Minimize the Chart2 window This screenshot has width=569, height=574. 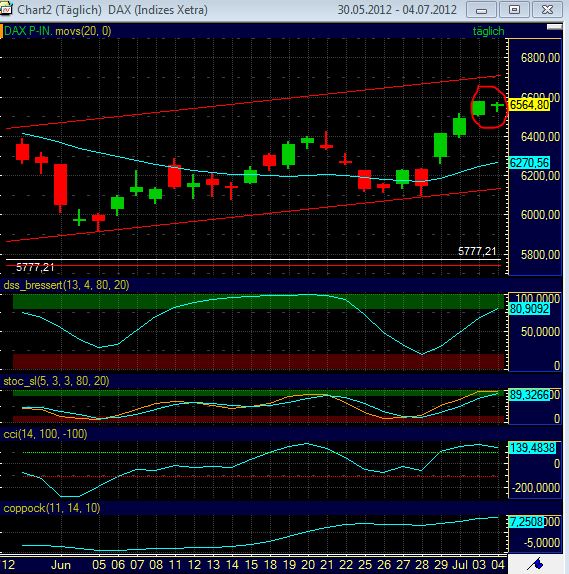(x=481, y=10)
